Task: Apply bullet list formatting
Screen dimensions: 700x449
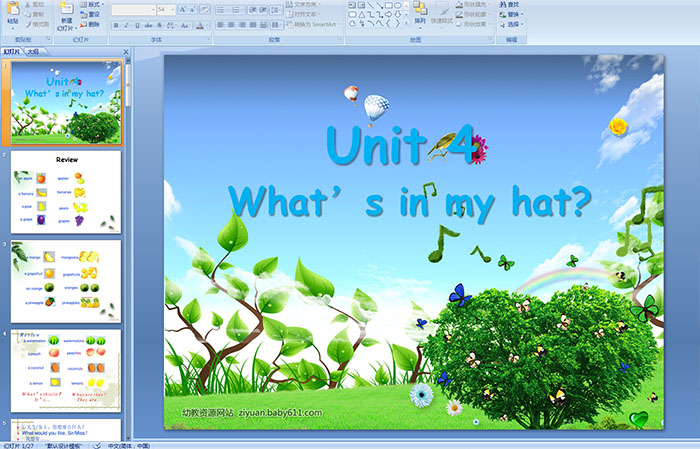Action: [222, 10]
